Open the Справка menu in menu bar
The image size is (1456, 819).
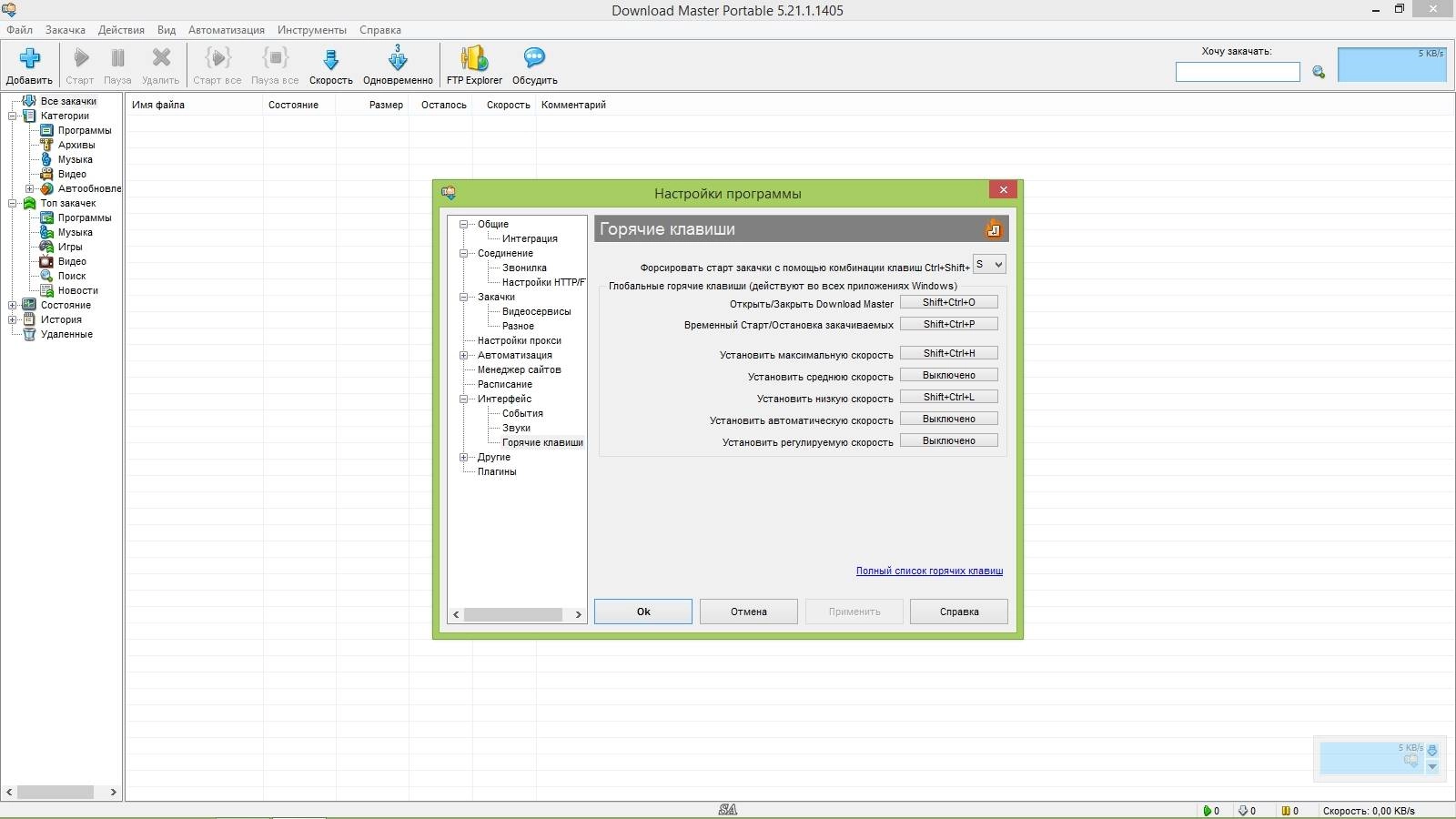380,30
